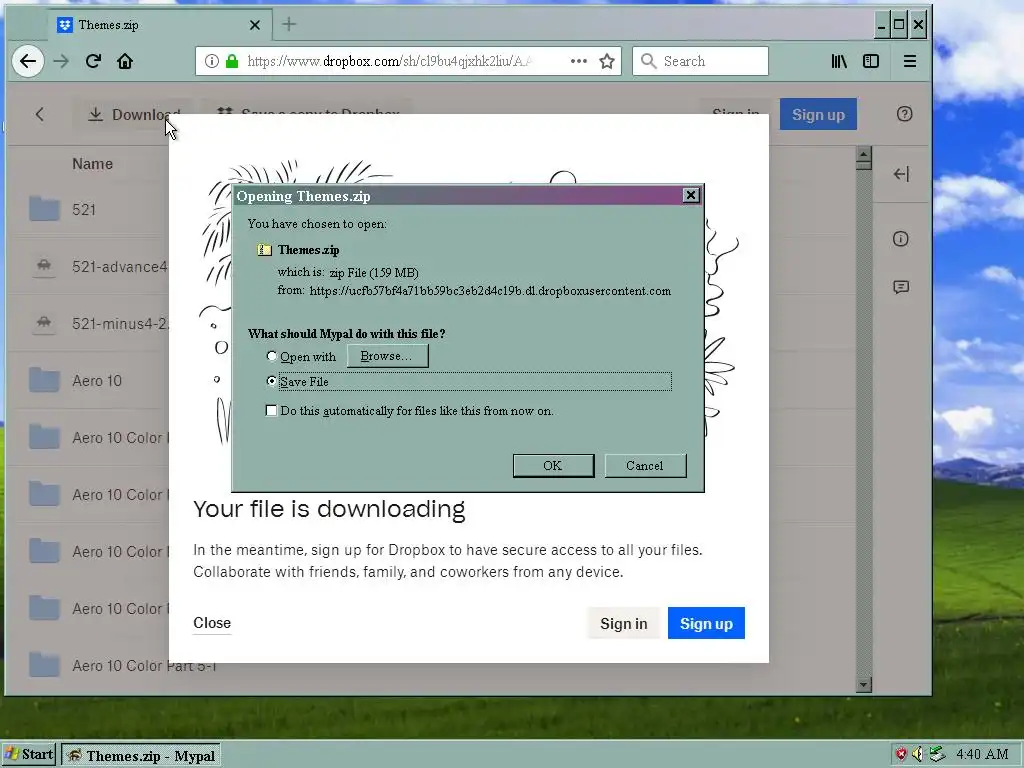
Task: Open the hamburger application menu
Action: point(910,61)
